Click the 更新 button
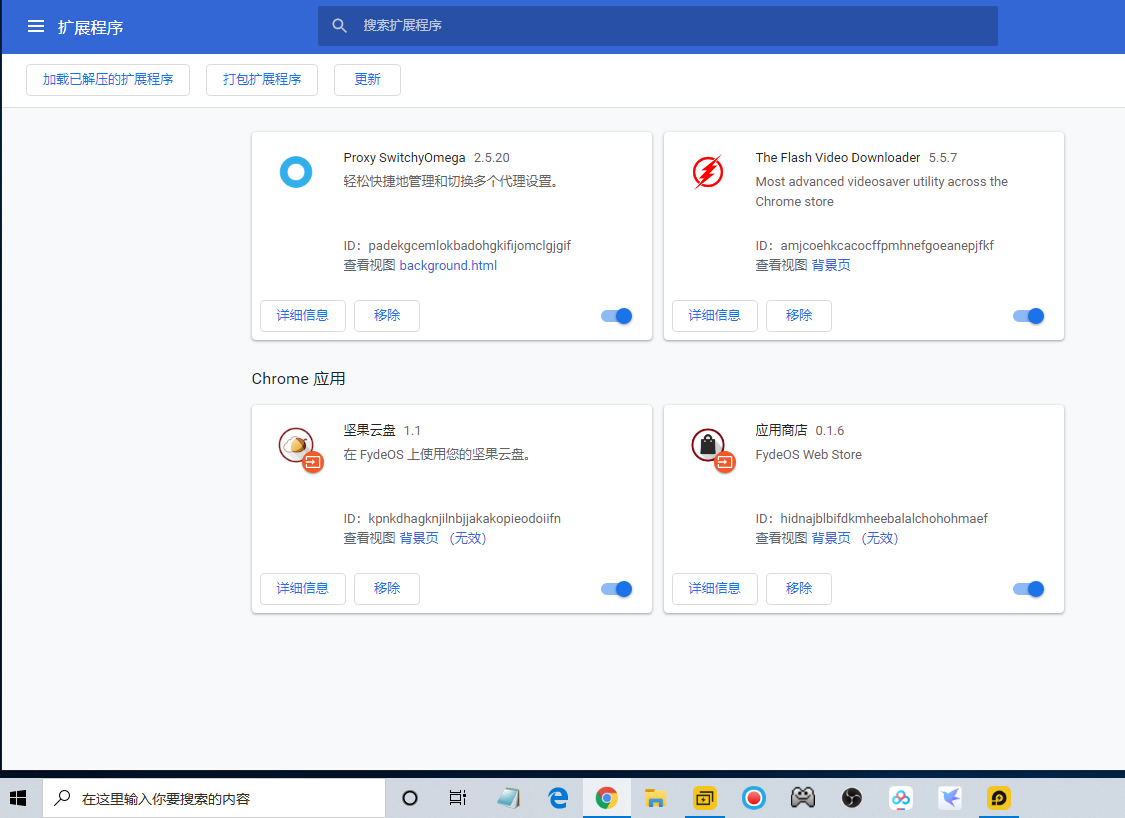 click(367, 80)
